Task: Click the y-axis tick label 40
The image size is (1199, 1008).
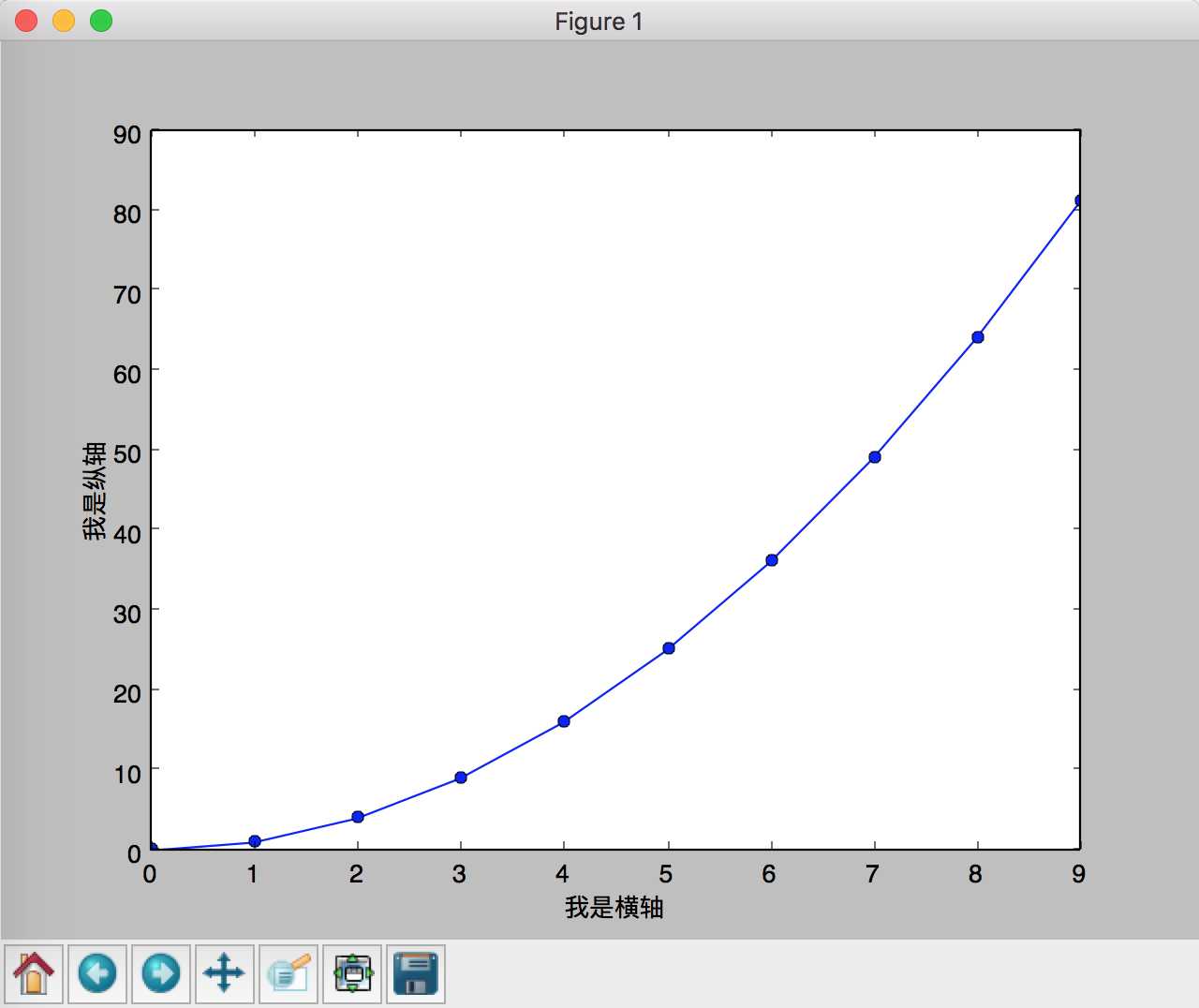Action: point(127,534)
